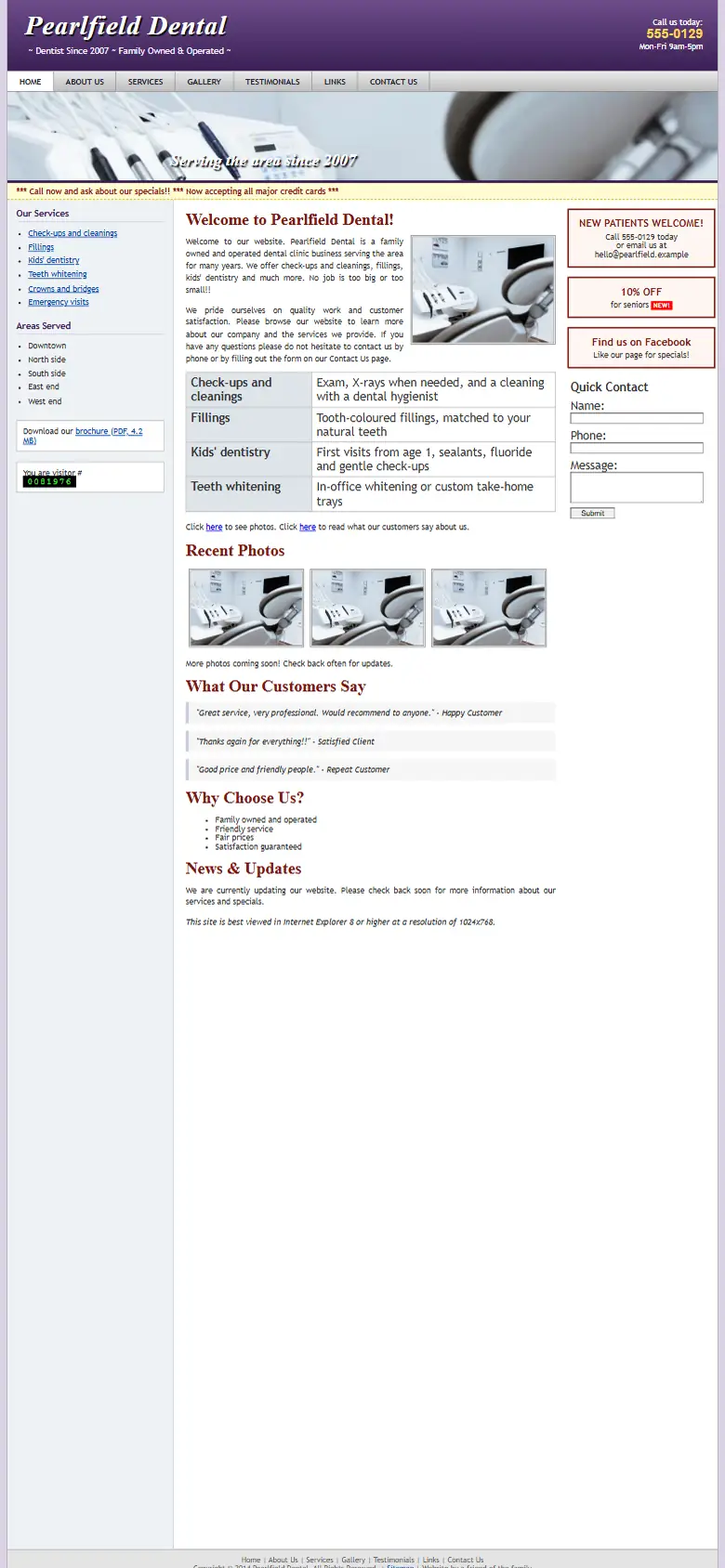Open the Fillings sidebar link
725x1568 pixels.
click(41, 247)
